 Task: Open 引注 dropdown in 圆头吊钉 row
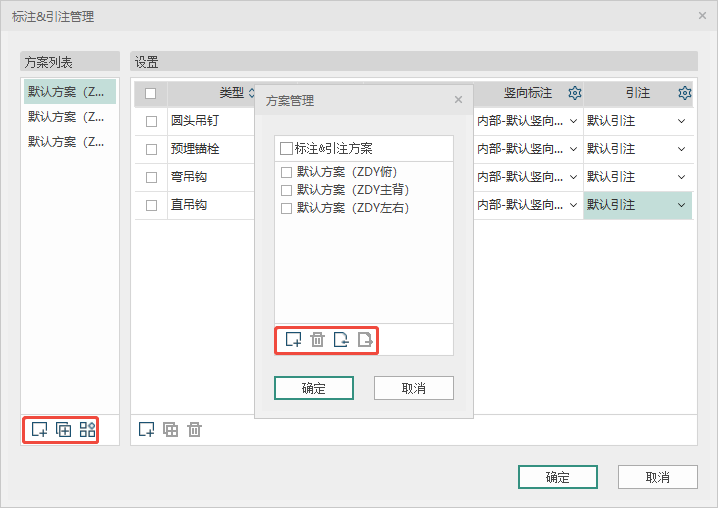tap(681, 121)
